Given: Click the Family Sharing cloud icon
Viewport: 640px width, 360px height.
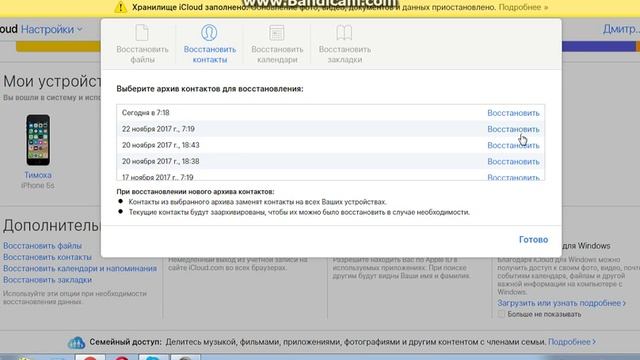Looking at the screenshot, I should (76, 343).
